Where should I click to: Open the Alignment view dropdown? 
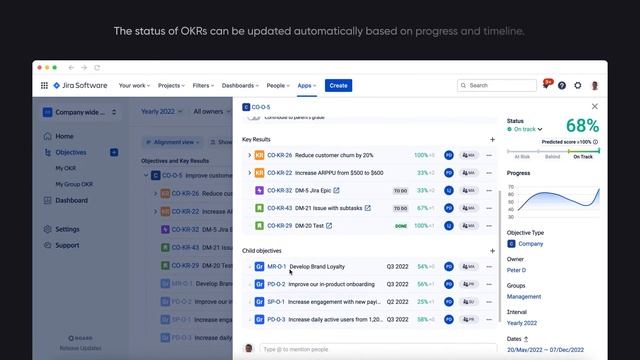click(173, 142)
